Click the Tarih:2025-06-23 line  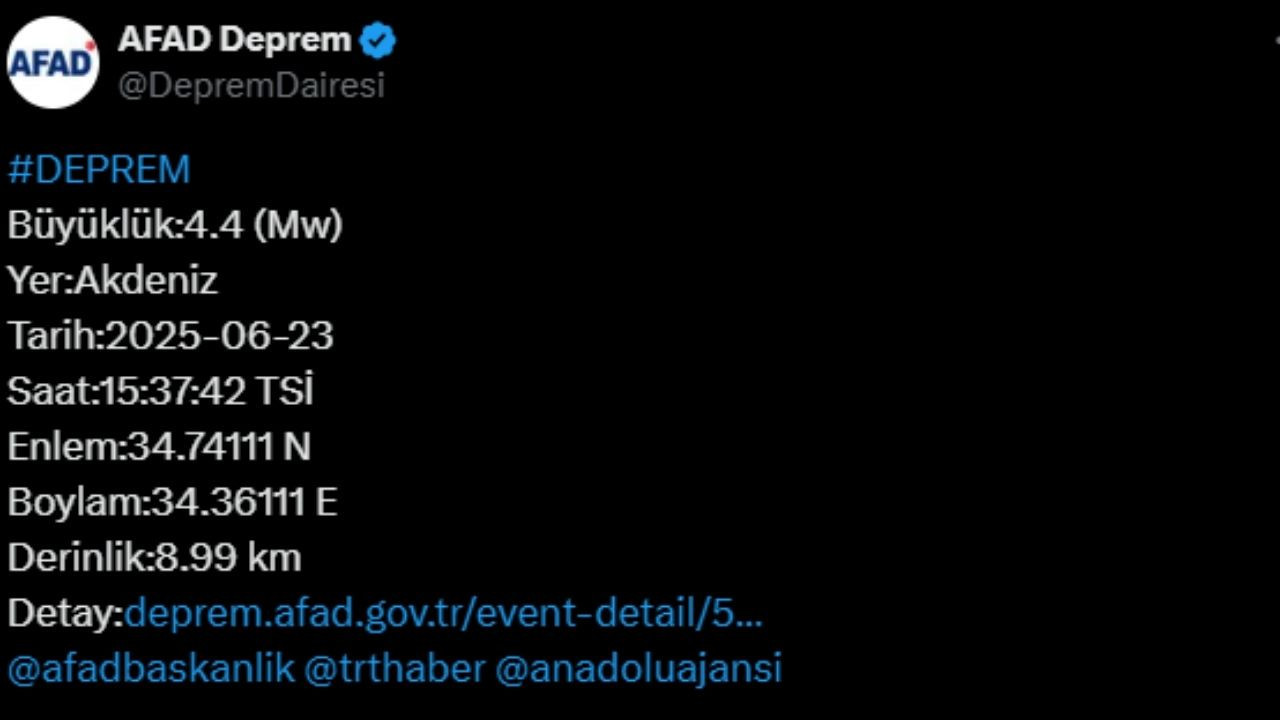[x=170, y=336]
